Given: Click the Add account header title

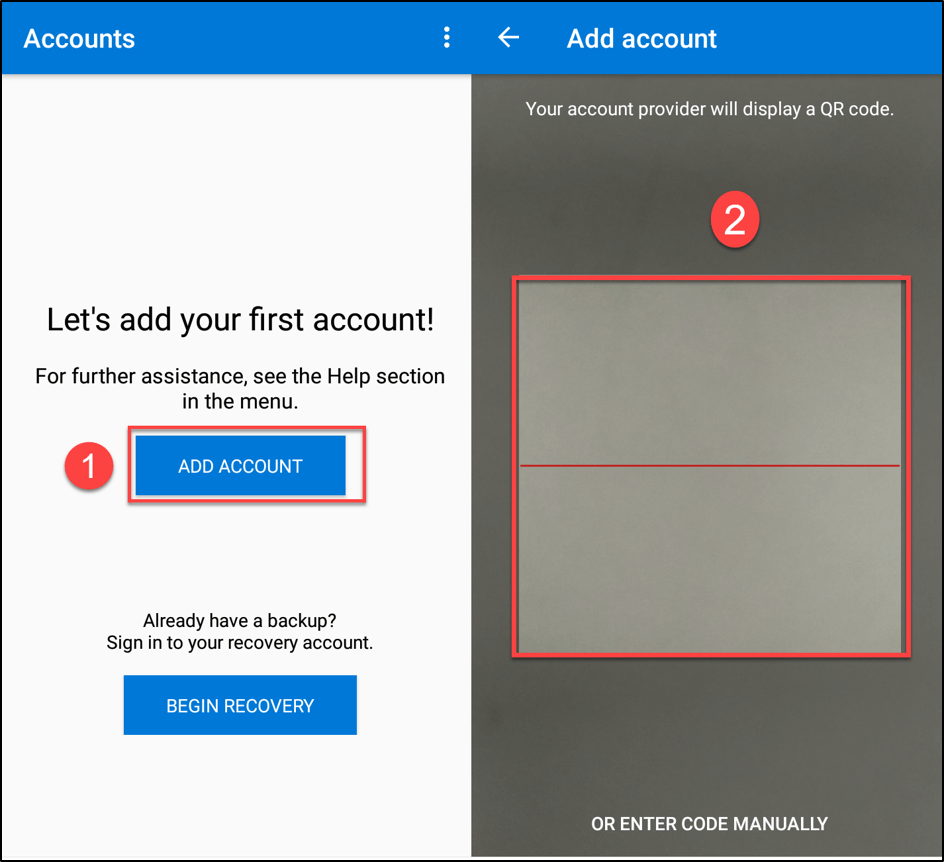Looking at the screenshot, I should [641, 39].
